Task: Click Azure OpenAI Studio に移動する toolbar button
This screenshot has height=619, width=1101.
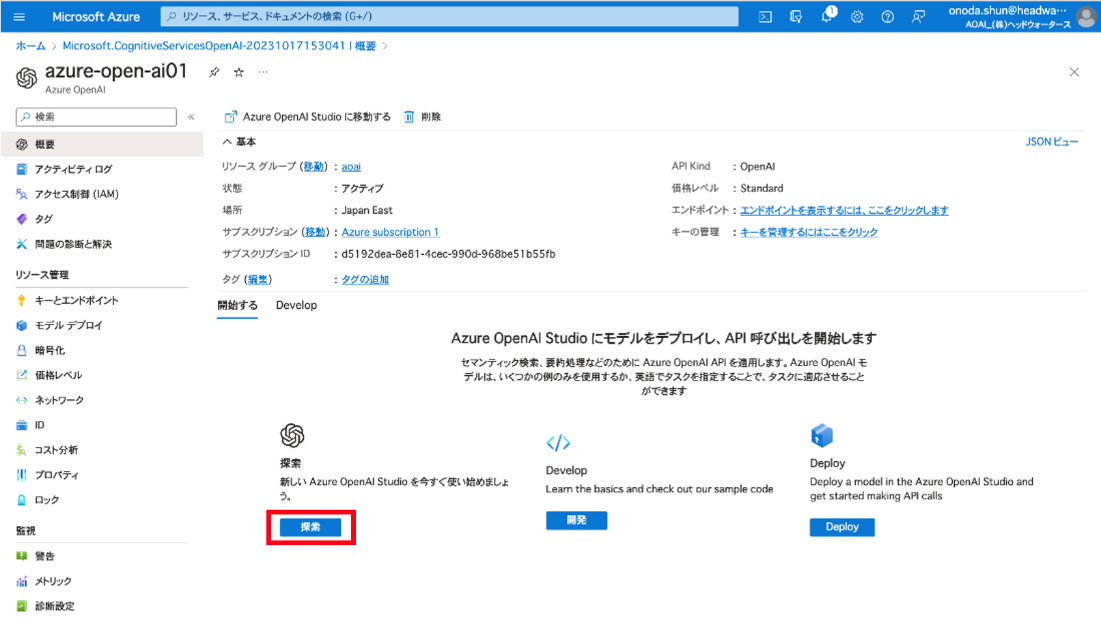Action: (307, 117)
